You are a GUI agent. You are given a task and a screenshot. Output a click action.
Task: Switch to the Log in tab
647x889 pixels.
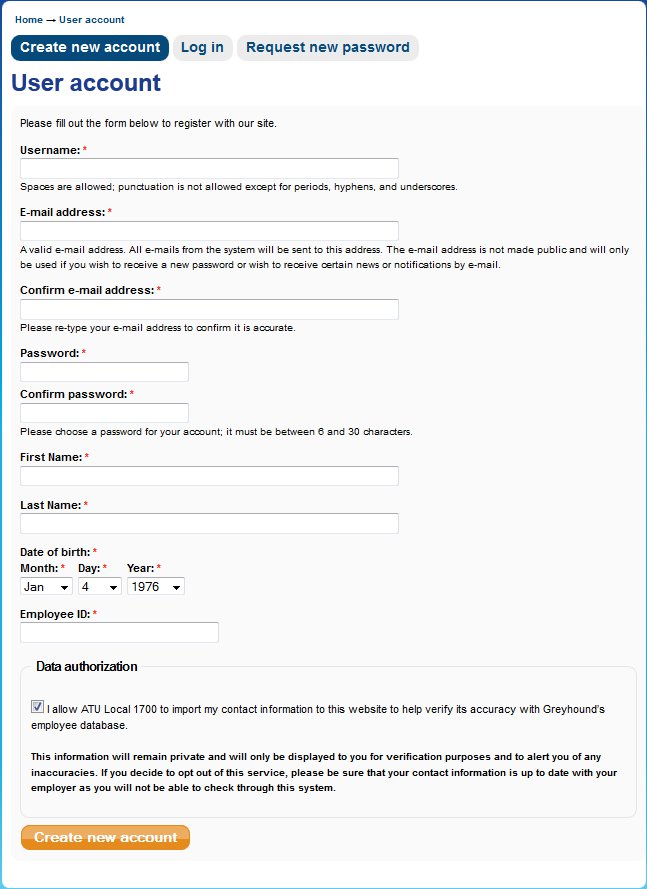[202, 48]
